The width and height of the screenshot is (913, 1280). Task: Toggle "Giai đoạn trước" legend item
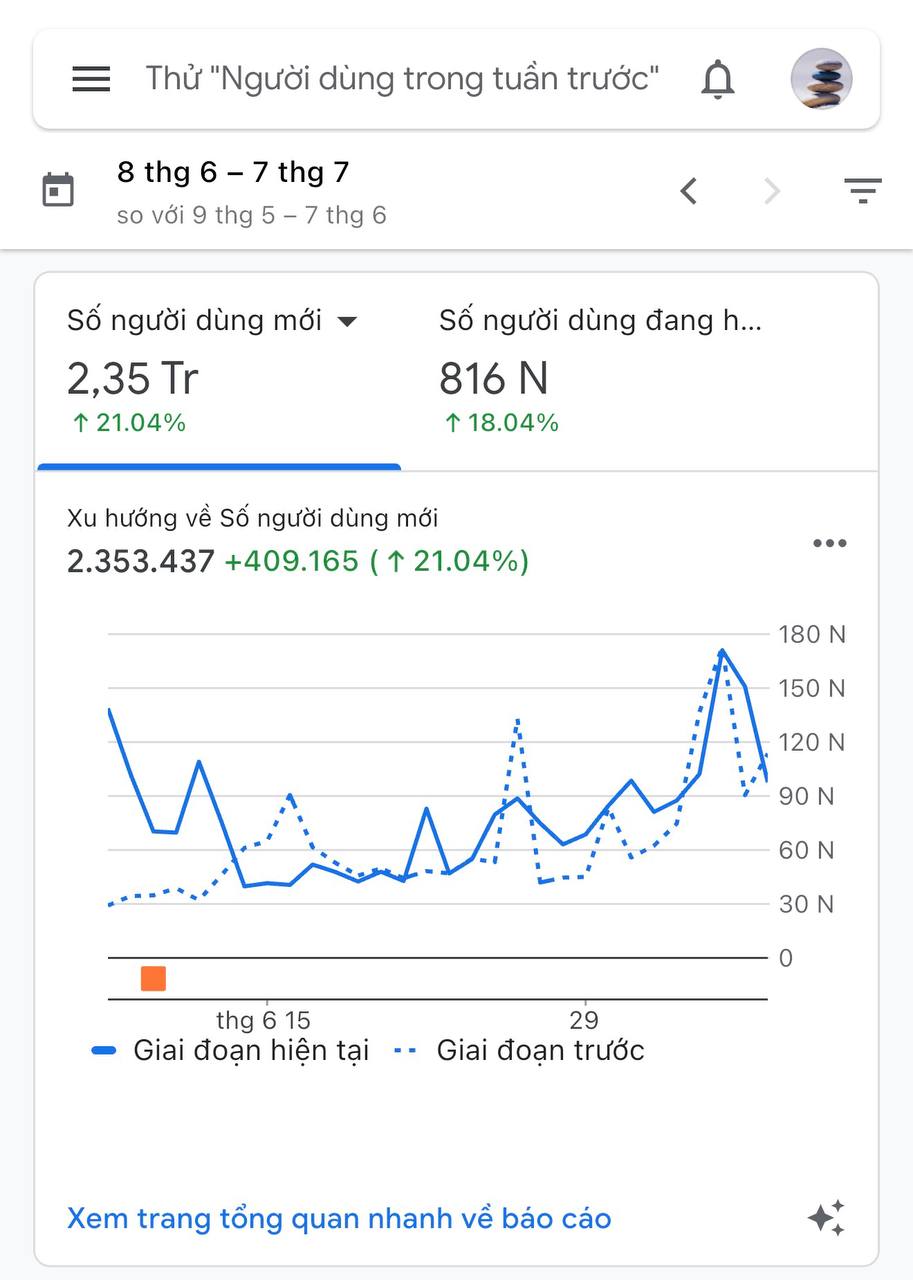[519, 1050]
